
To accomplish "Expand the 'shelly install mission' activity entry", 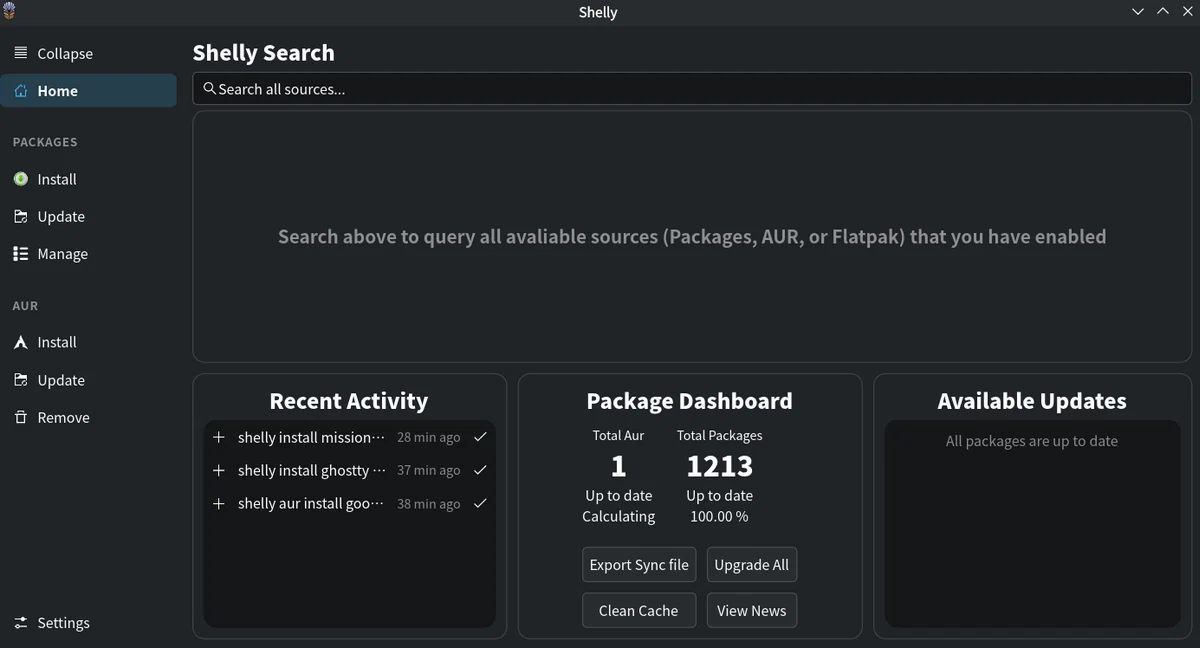I will click(219, 437).
